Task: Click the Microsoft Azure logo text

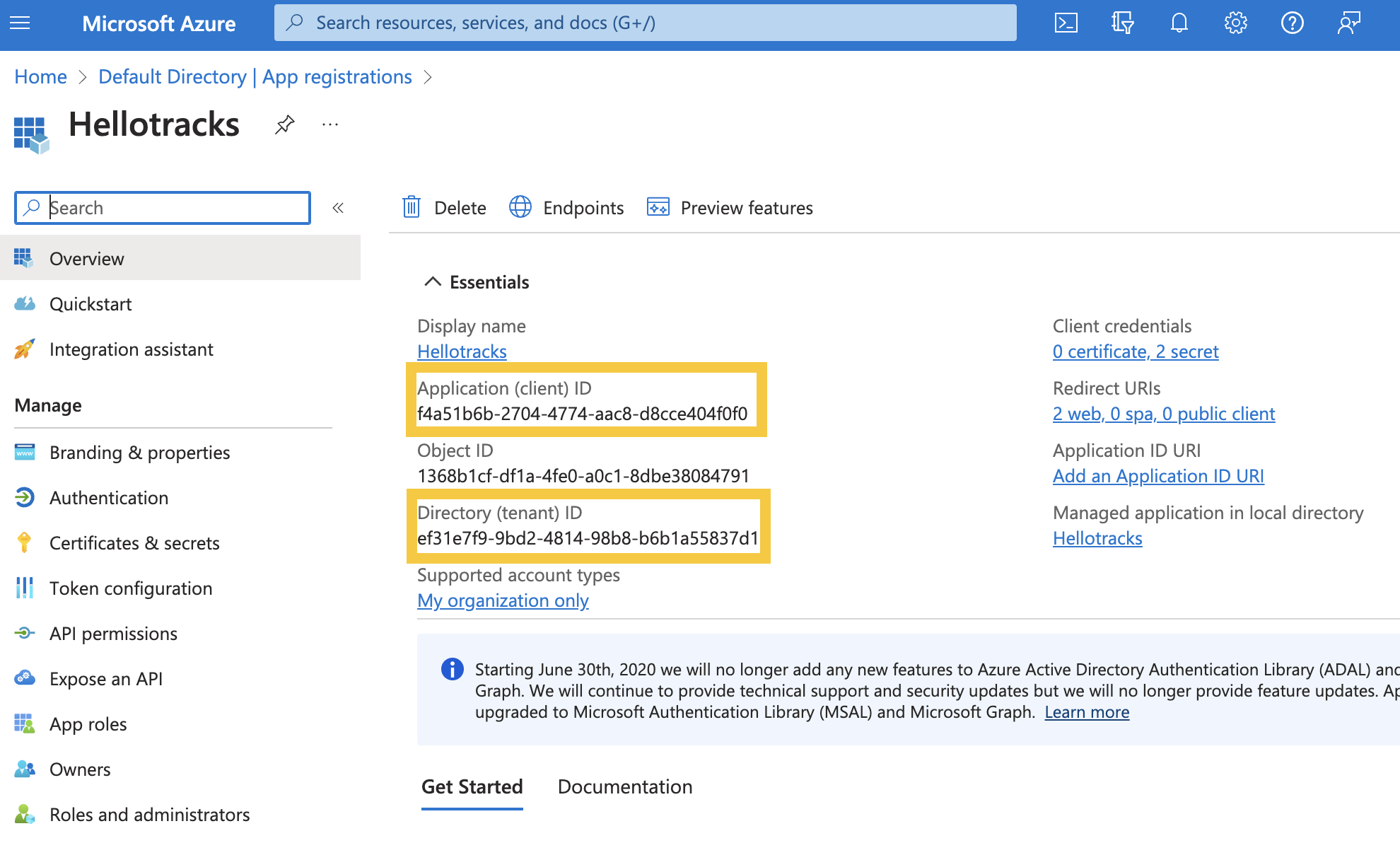Action: 159,23
